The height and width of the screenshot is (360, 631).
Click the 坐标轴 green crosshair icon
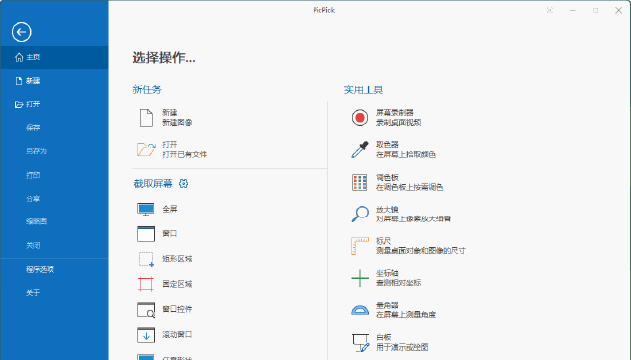tap(360, 278)
